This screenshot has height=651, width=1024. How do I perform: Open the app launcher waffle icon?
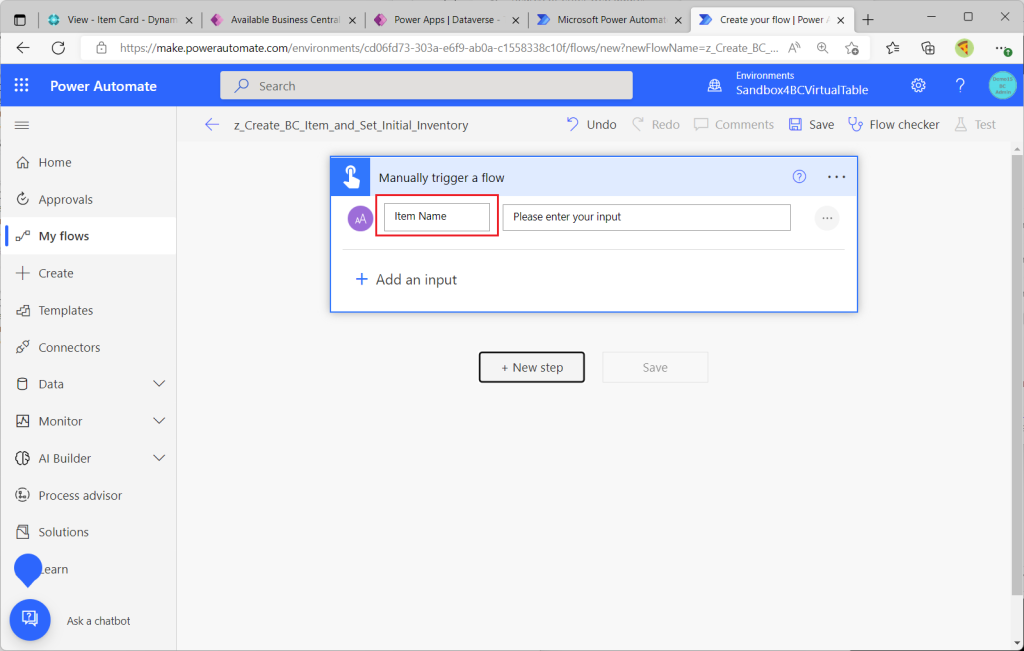(x=22, y=86)
